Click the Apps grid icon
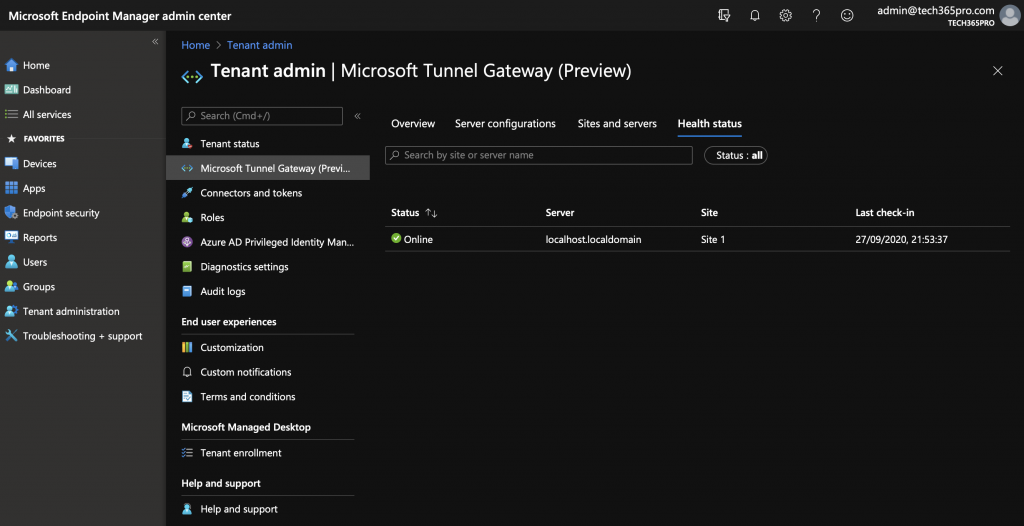The width and height of the screenshot is (1024, 526). [12, 188]
